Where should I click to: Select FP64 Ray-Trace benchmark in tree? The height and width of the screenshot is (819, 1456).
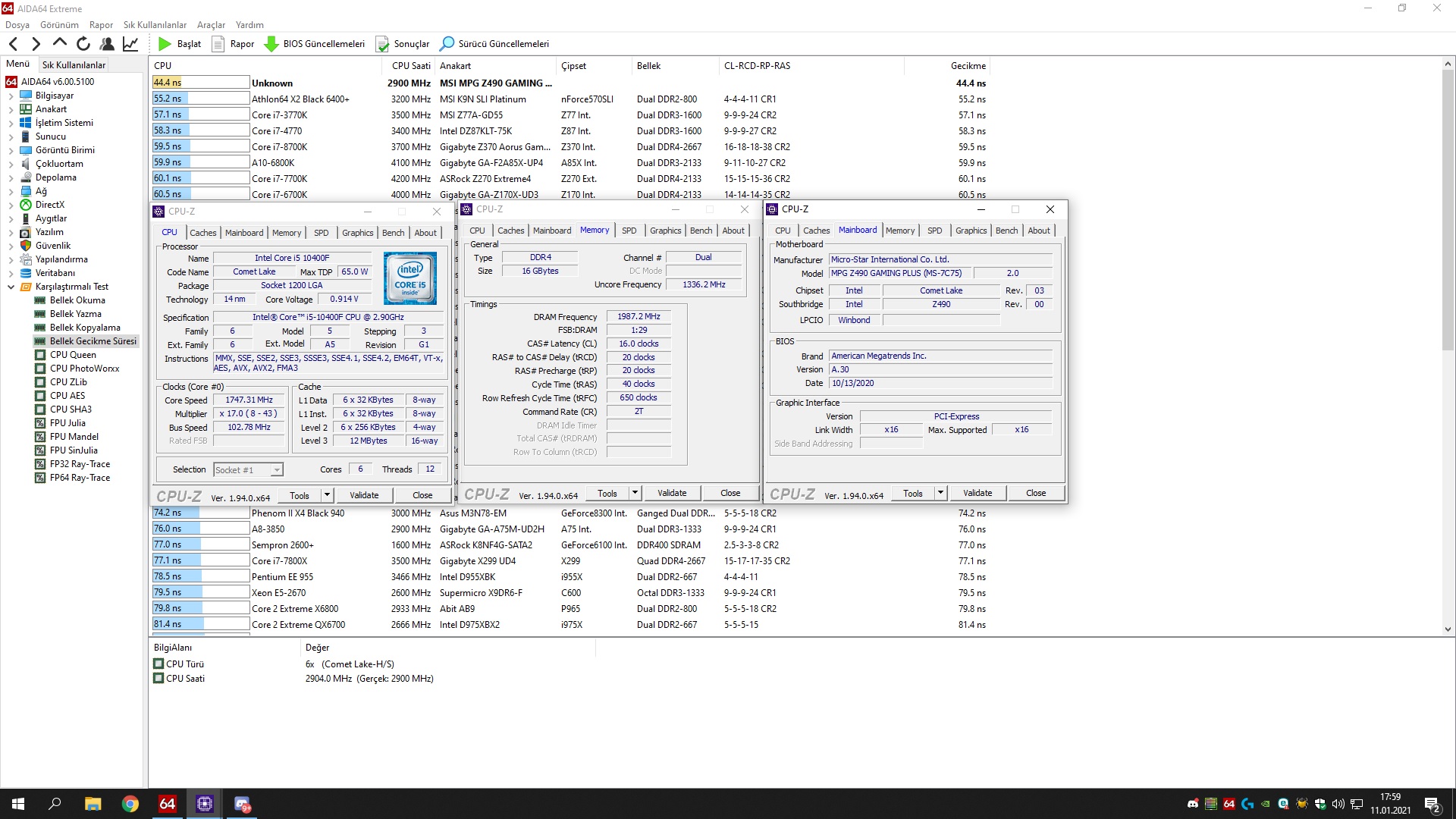[x=80, y=478]
